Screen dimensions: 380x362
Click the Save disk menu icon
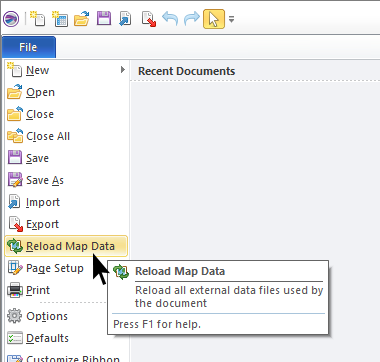tap(15, 158)
